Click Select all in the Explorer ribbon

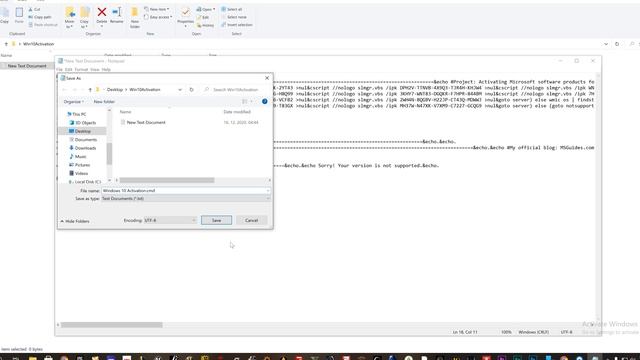[x=232, y=9]
